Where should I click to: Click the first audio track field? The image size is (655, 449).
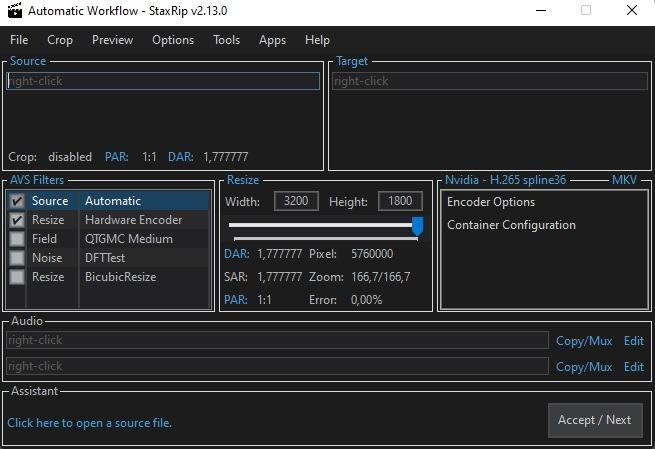click(277, 340)
